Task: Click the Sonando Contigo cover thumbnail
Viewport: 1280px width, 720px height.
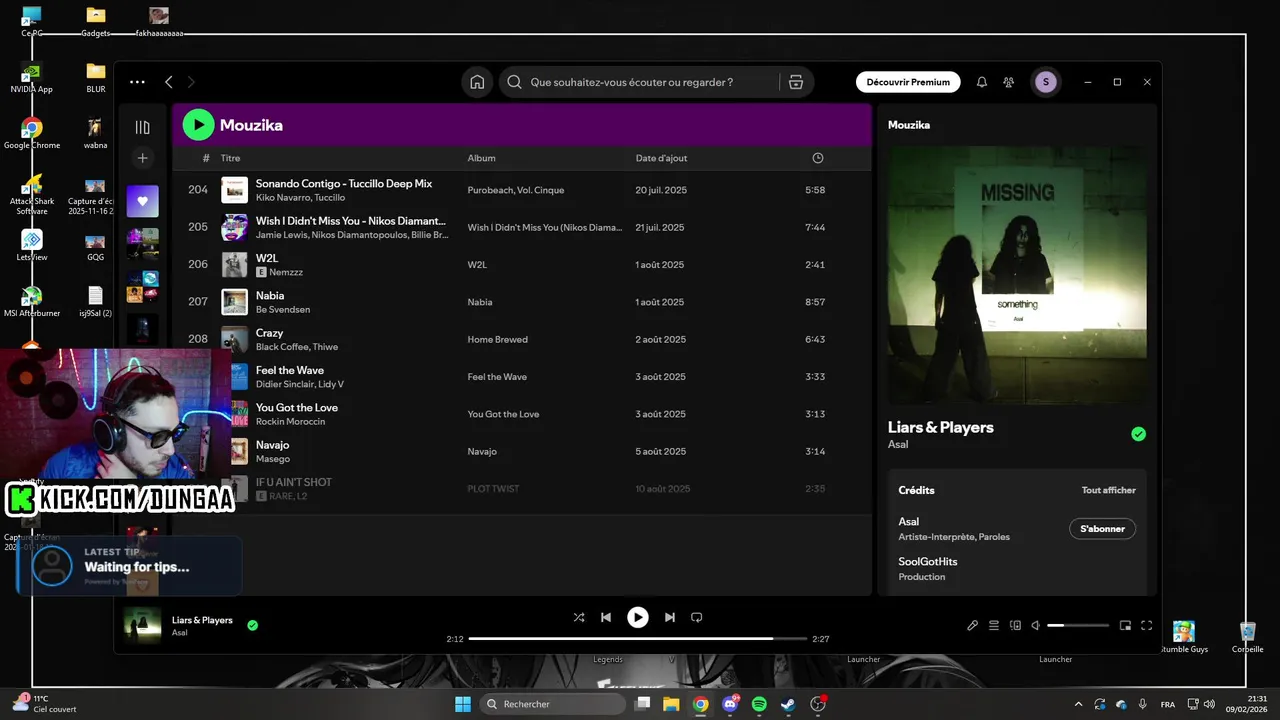Action: point(234,190)
